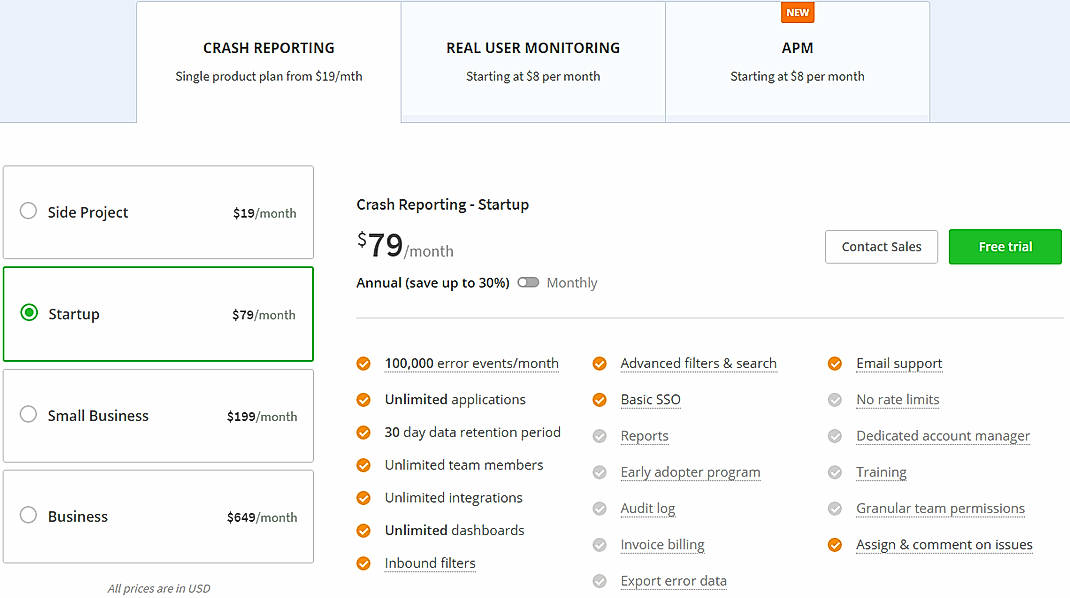Click the Advanced filters & search link
Image resolution: width=1070 pixels, height=598 pixels.
[698, 364]
